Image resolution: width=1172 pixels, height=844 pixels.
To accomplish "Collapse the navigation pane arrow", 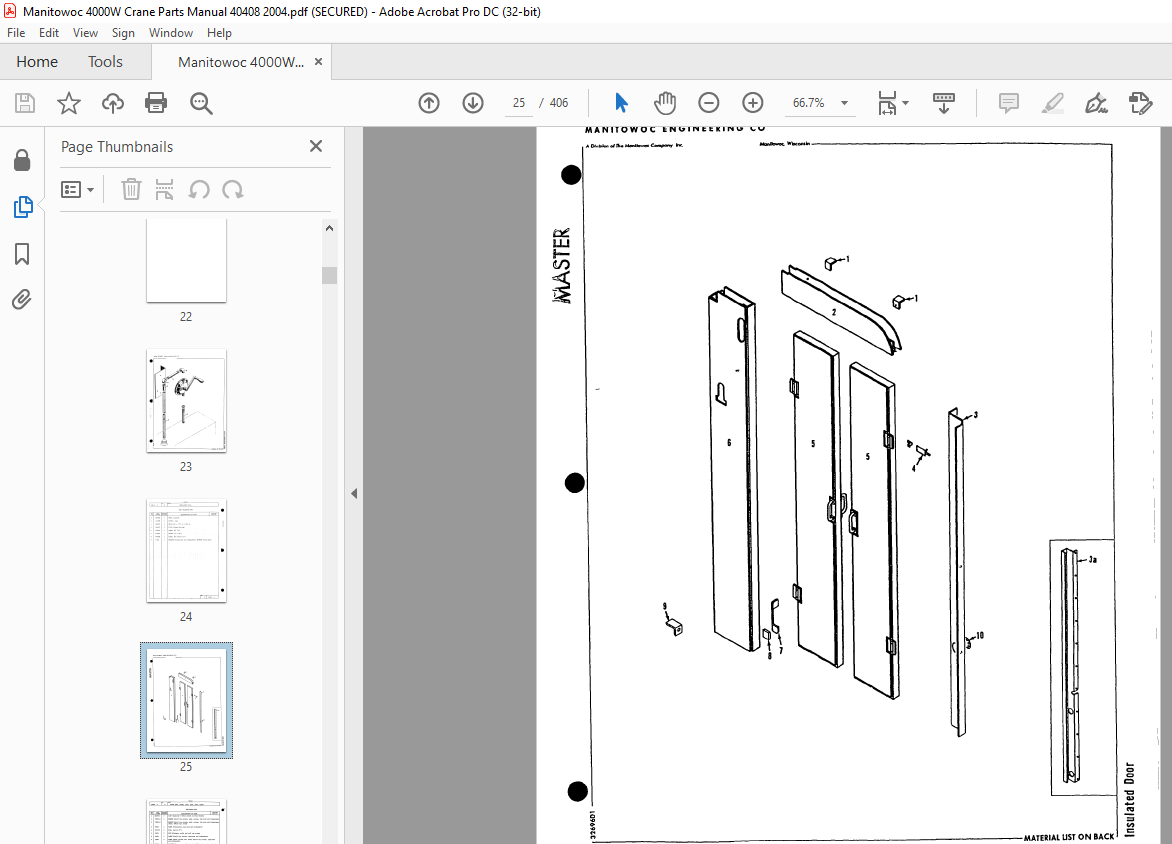I will pyautogui.click(x=354, y=493).
